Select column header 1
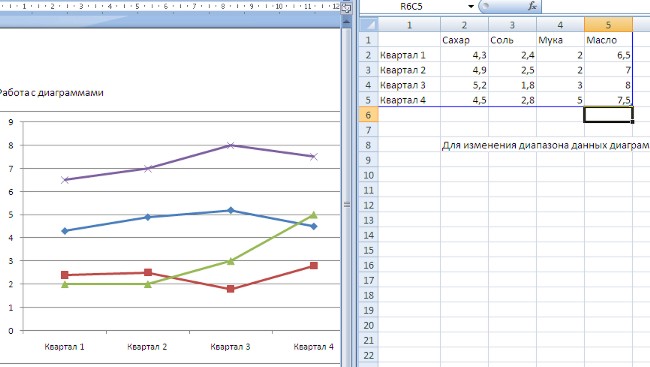This screenshot has width=650, height=367. point(409,25)
